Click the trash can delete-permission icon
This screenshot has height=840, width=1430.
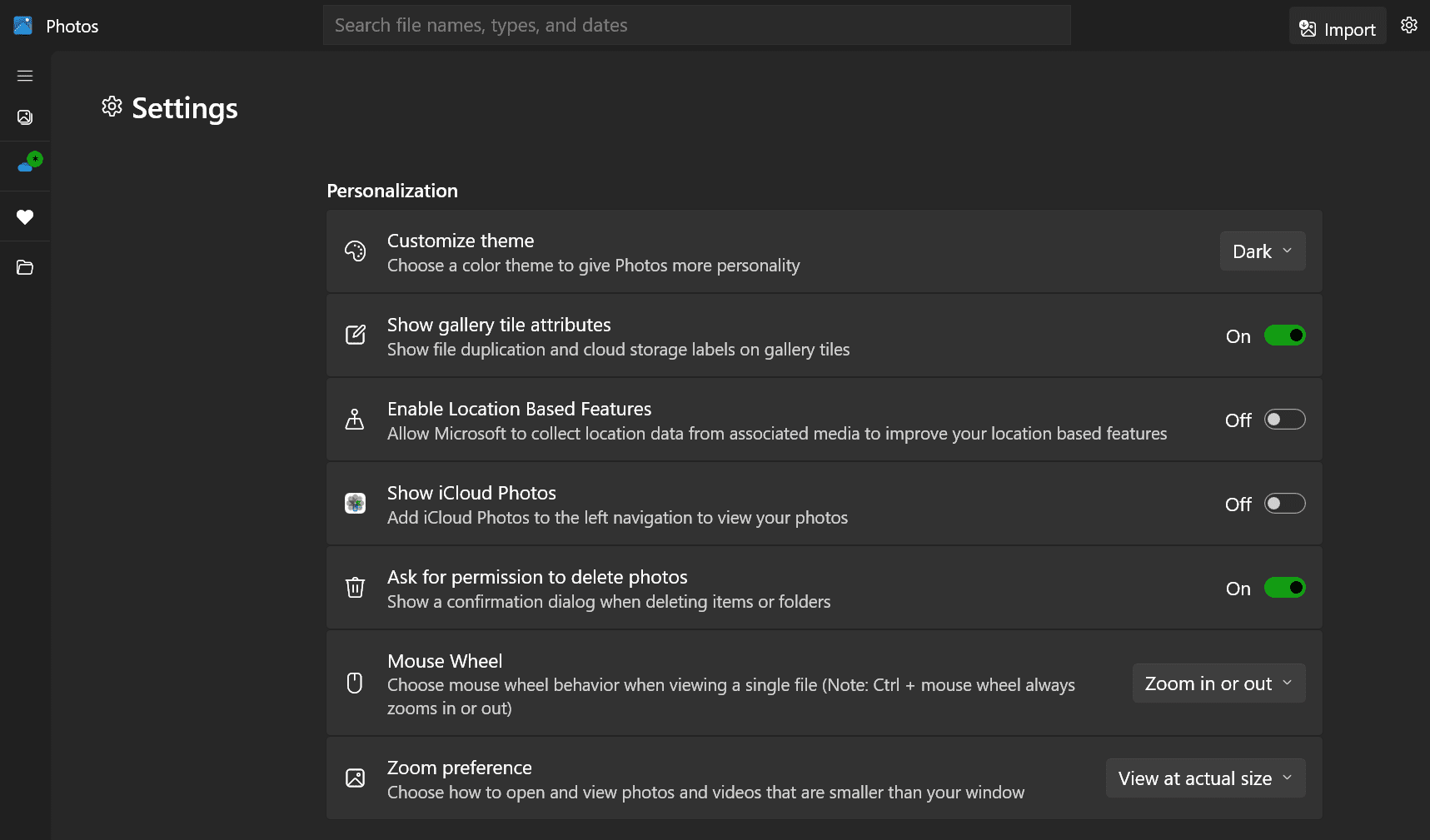click(356, 587)
